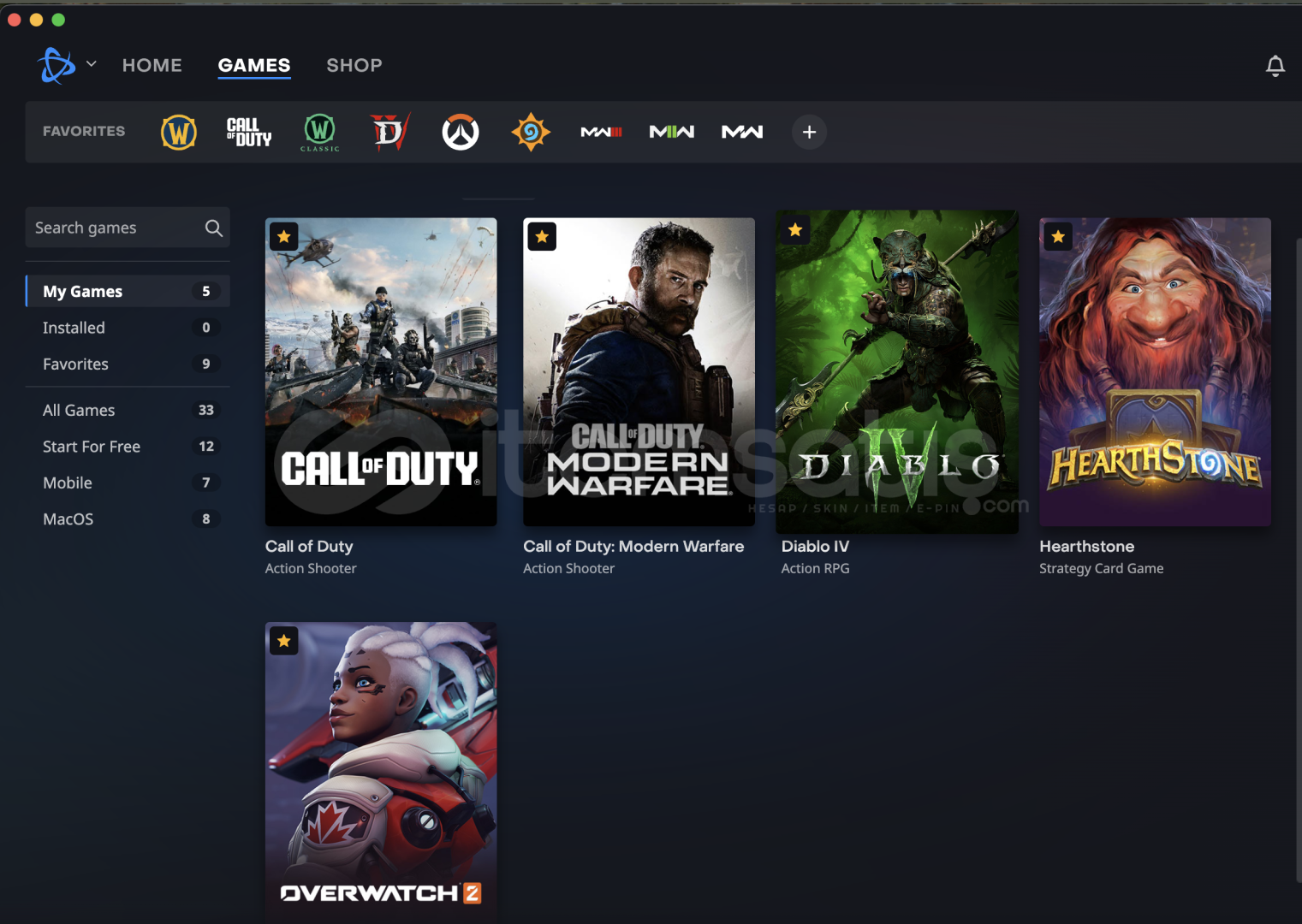1302x924 pixels.
Task: Select the MacOS games category
Action: [128, 518]
